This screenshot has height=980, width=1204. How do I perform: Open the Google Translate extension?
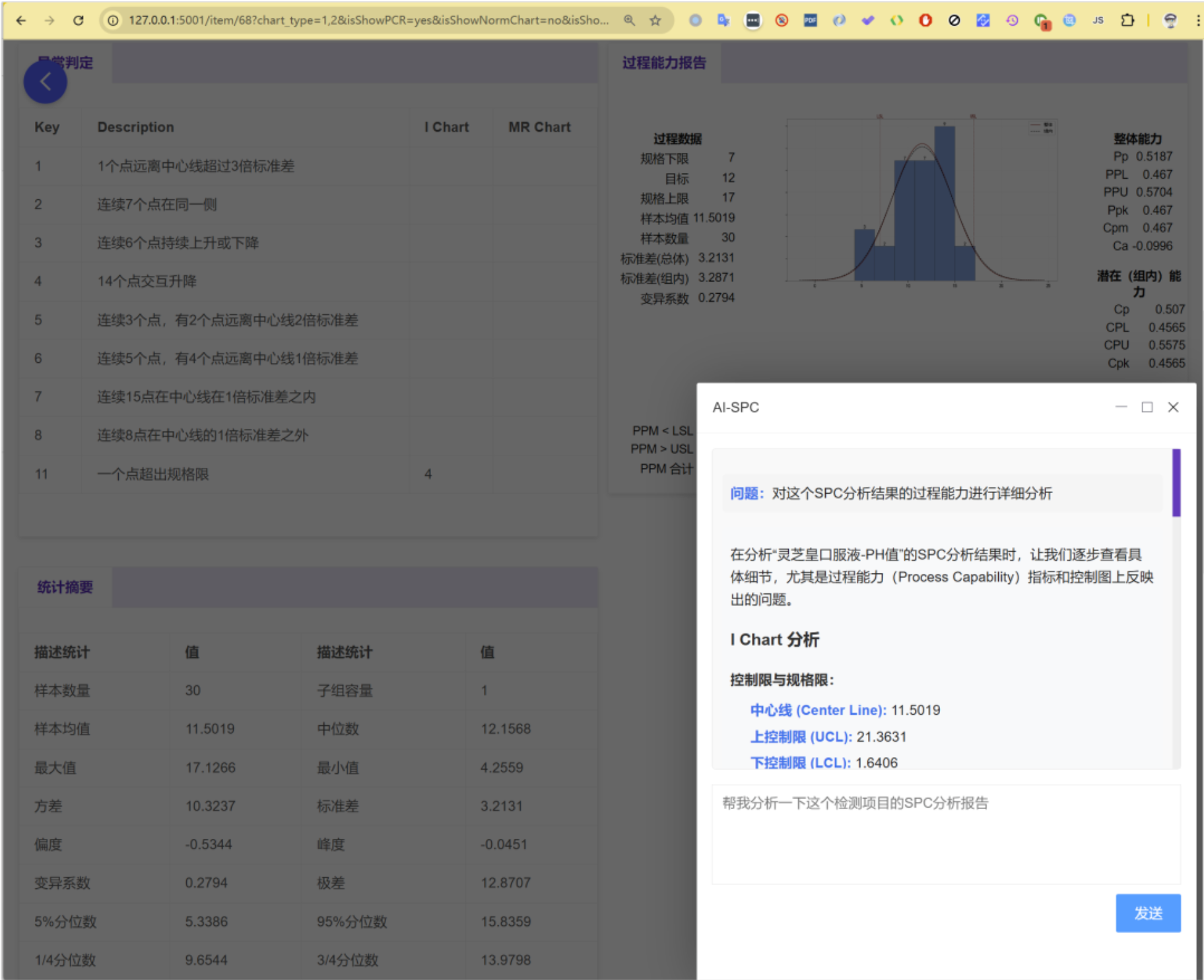(x=723, y=20)
